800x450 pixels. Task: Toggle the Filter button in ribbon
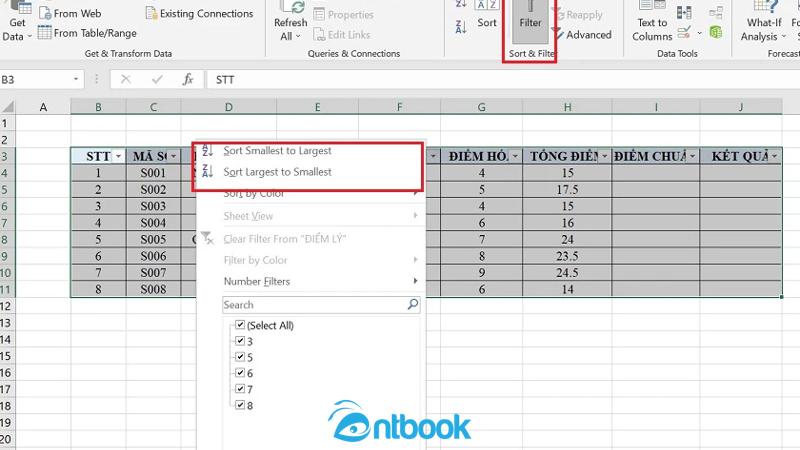coord(530,21)
